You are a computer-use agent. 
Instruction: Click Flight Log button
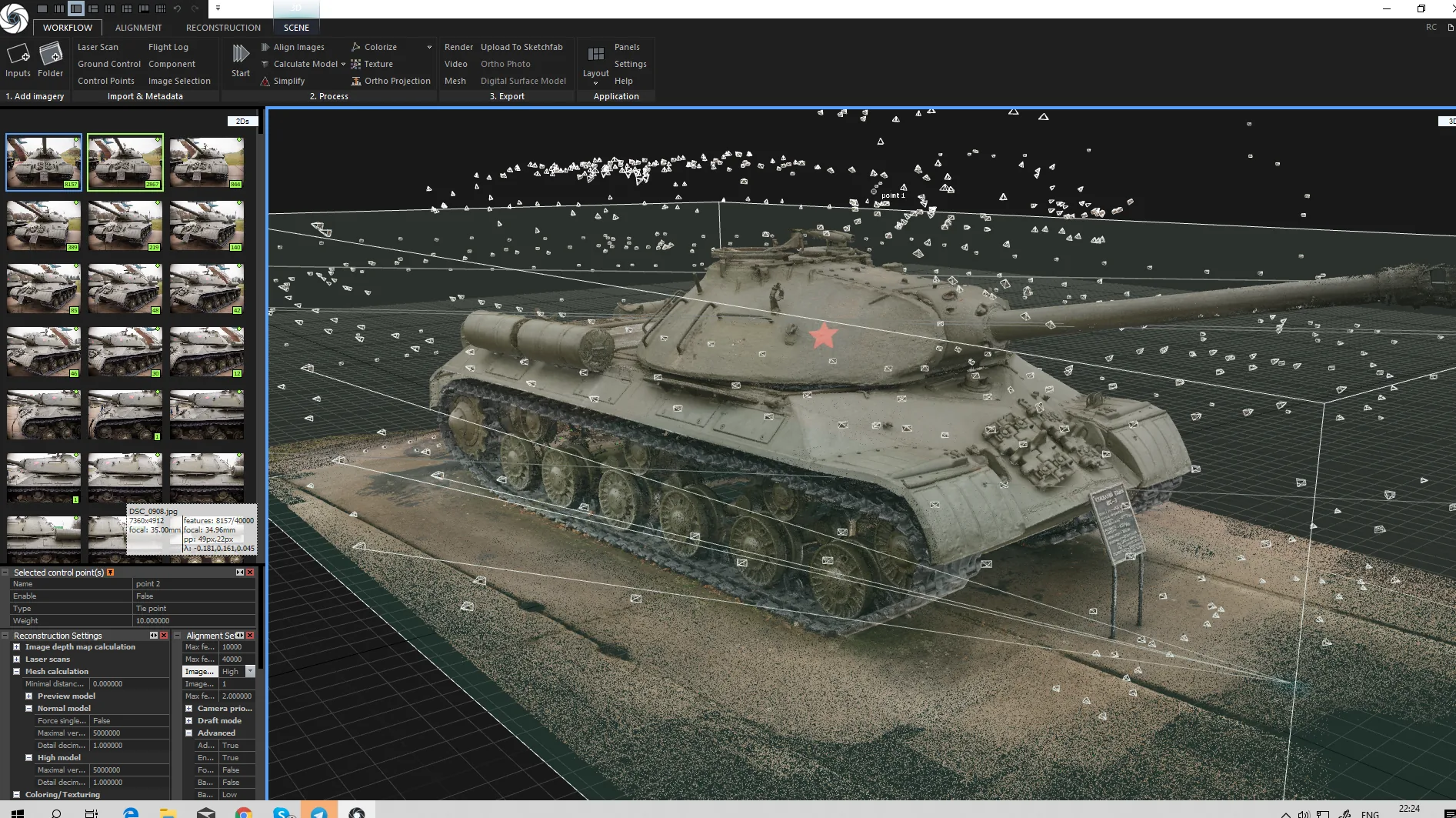(168, 47)
